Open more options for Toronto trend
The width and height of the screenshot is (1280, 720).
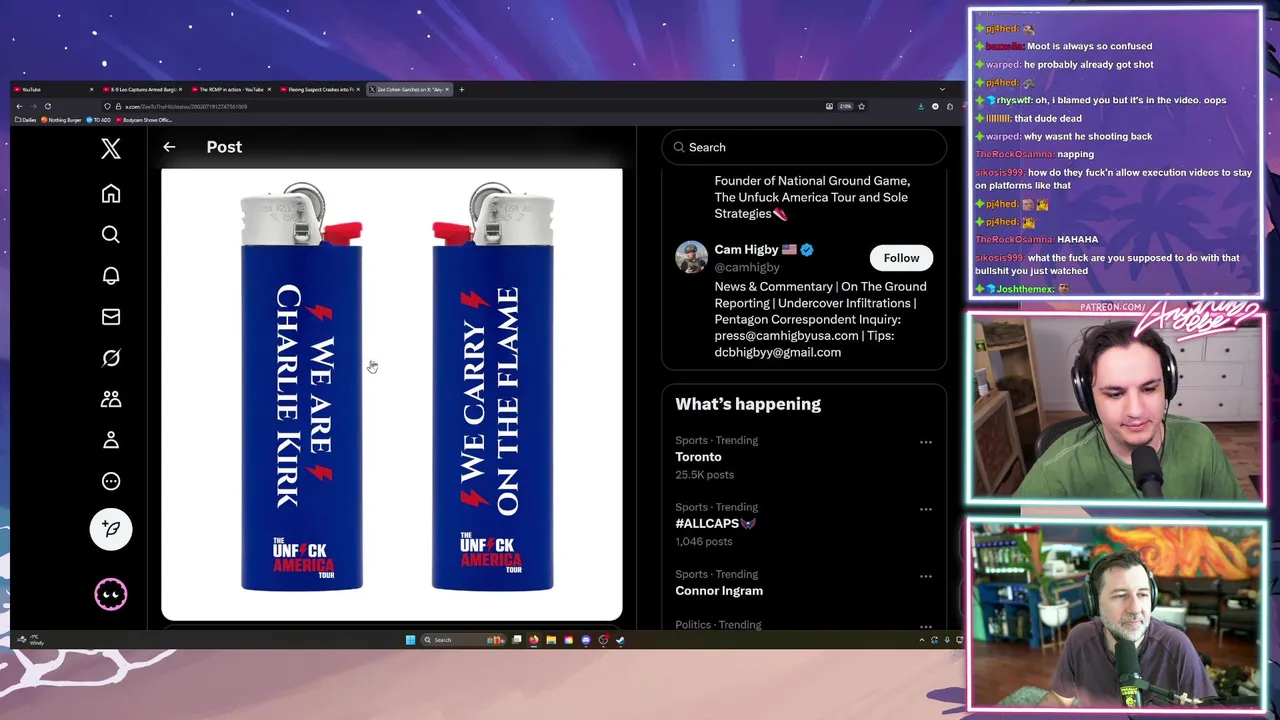[926, 442]
